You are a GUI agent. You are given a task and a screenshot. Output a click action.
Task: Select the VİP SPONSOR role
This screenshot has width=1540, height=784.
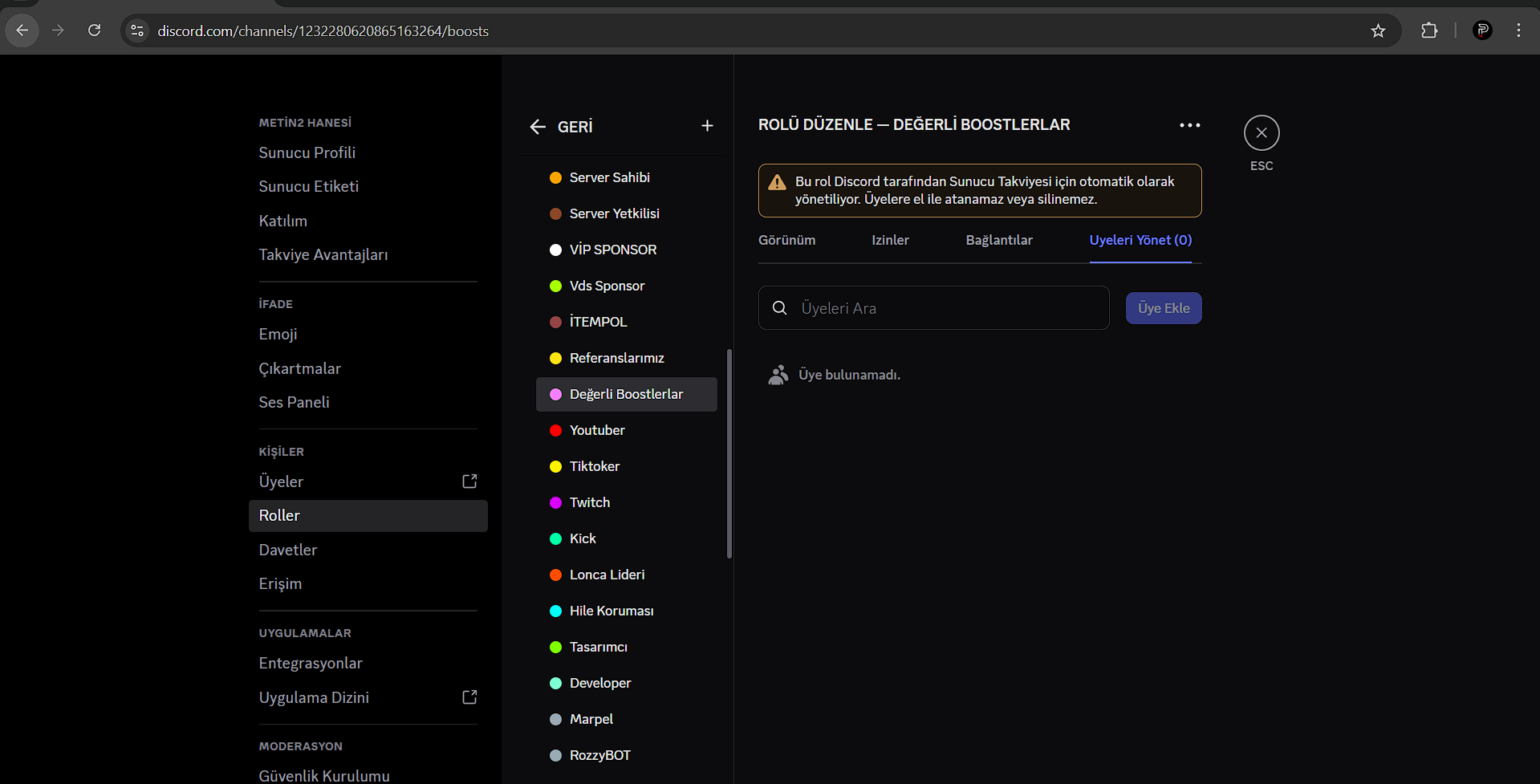[x=627, y=250]
